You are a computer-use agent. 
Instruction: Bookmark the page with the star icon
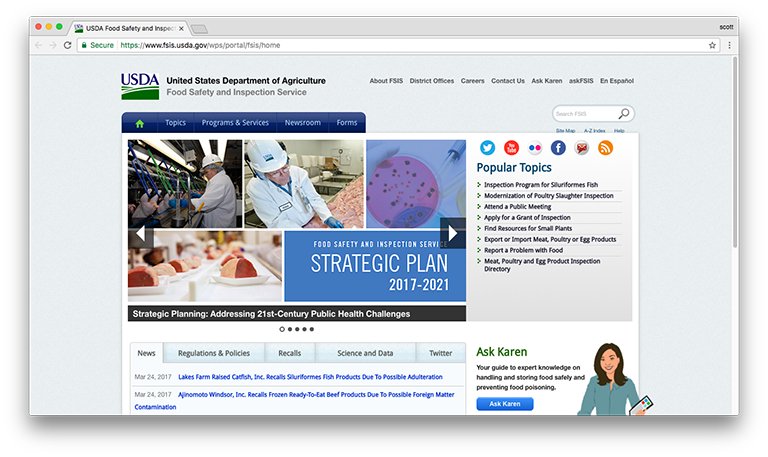coord(712,45)
